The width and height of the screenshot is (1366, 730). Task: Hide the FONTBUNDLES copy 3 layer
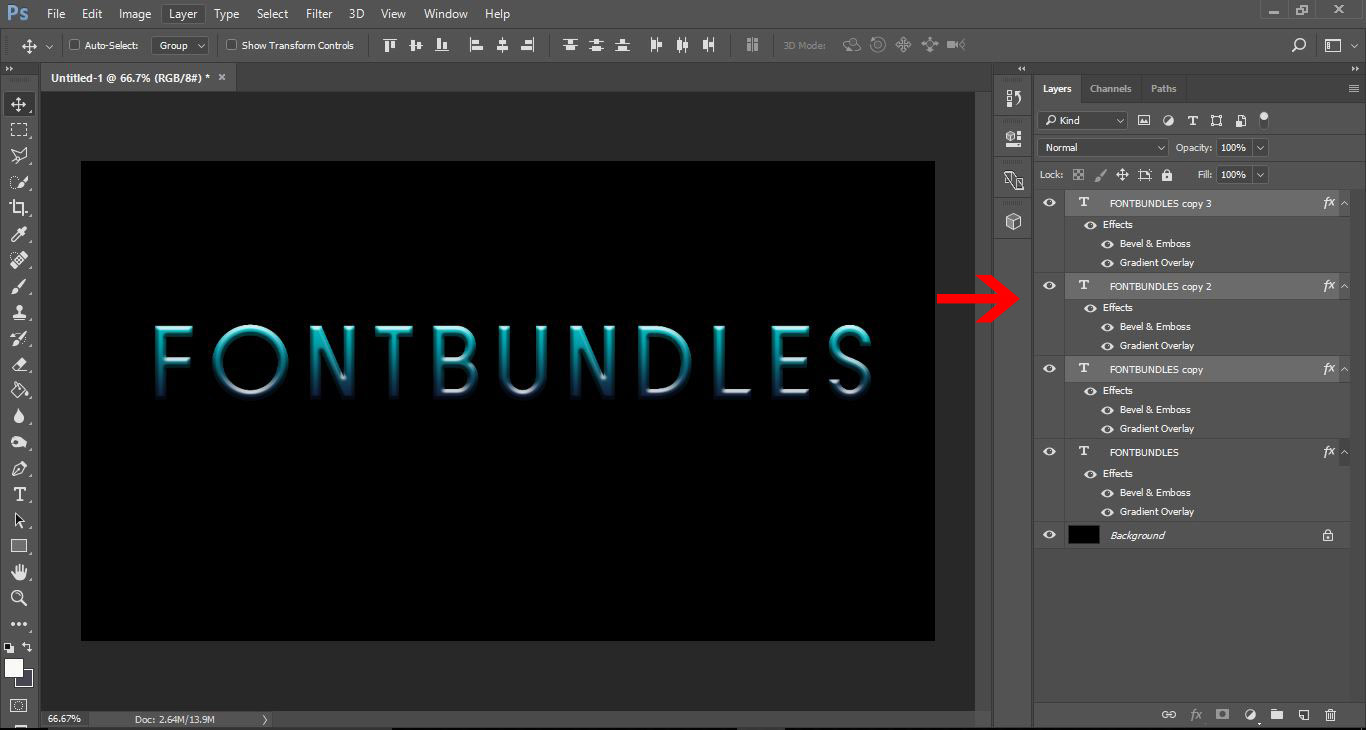(x=1049, y=203)
